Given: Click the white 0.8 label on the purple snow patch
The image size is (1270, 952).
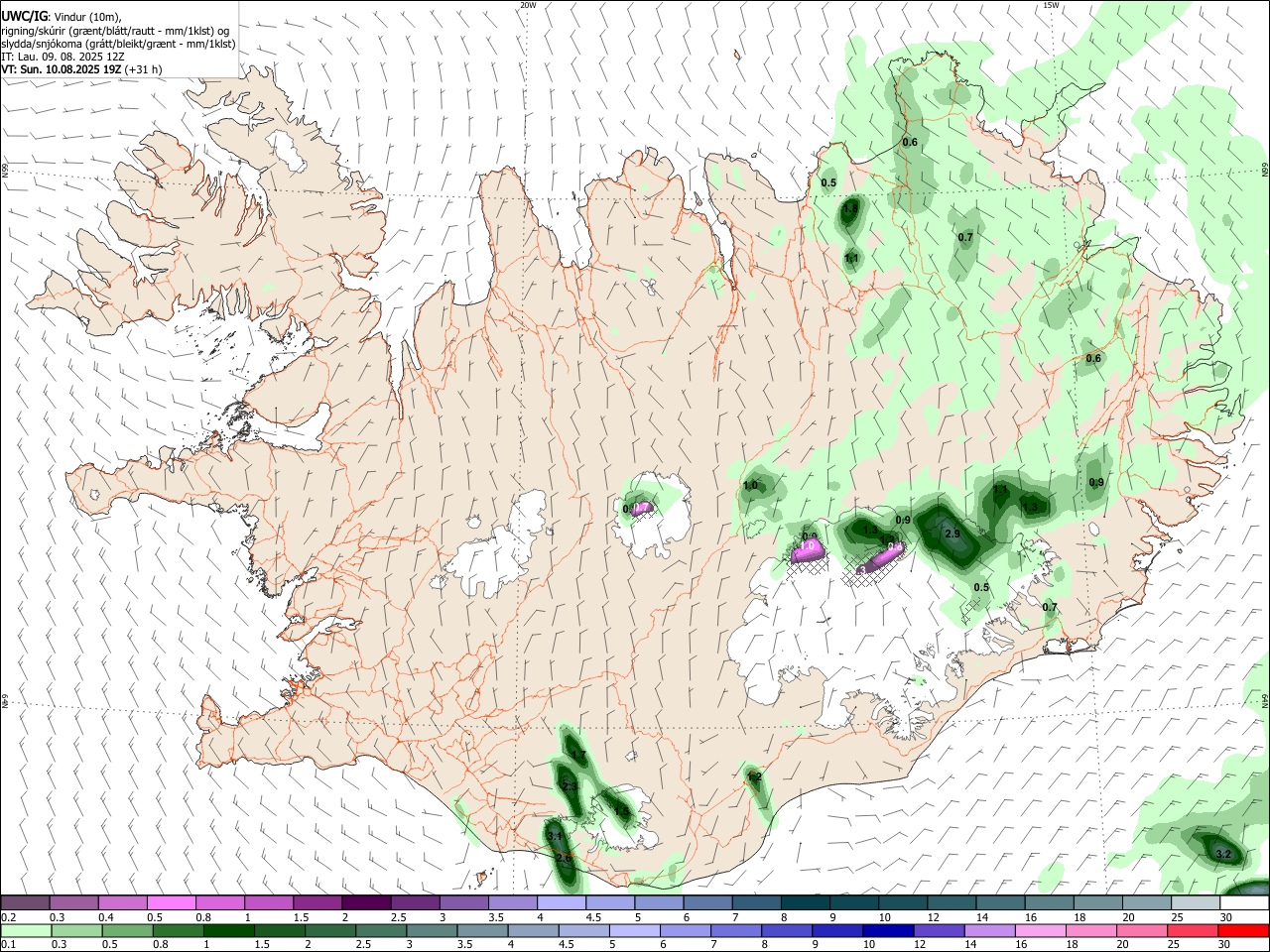Looking at the screenshot, I should (x=894, y=547).
